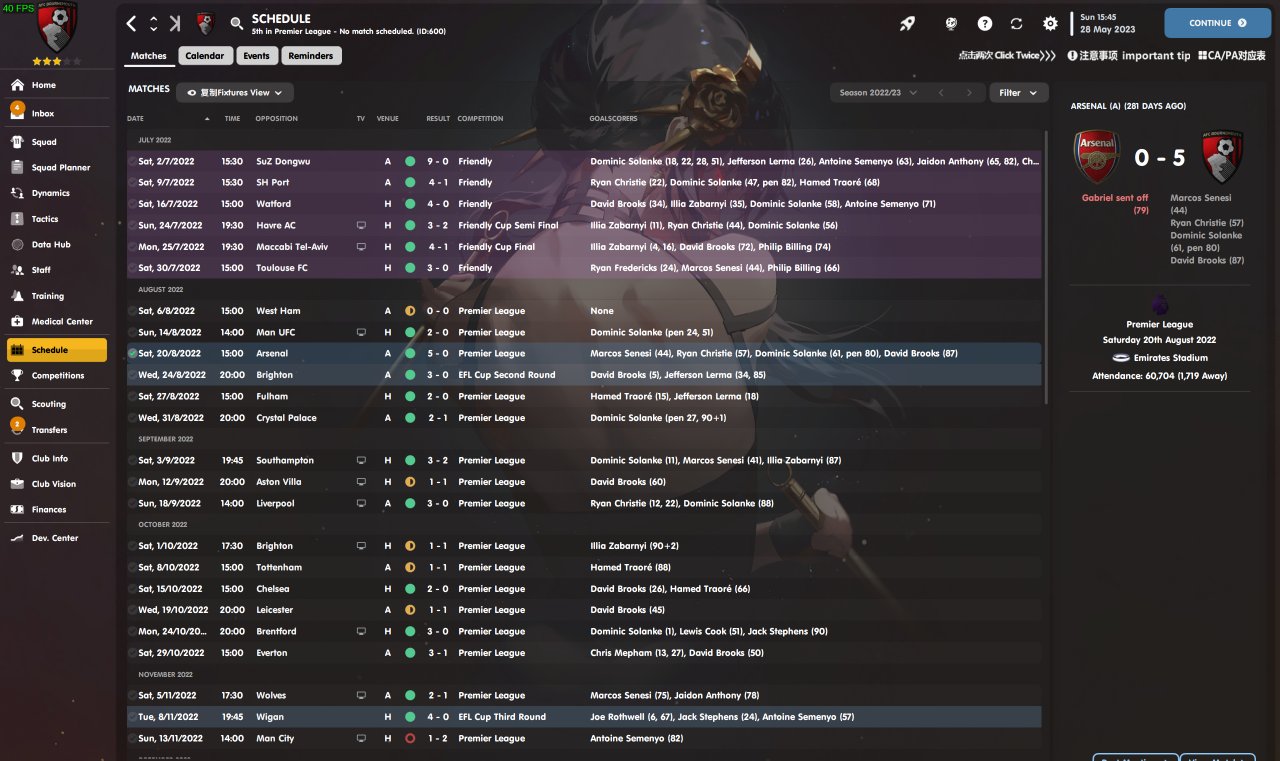Click the Events tab button
The height and width of the screenshot is (761, 1280).
pyautogui.click(x=256, y=56)
